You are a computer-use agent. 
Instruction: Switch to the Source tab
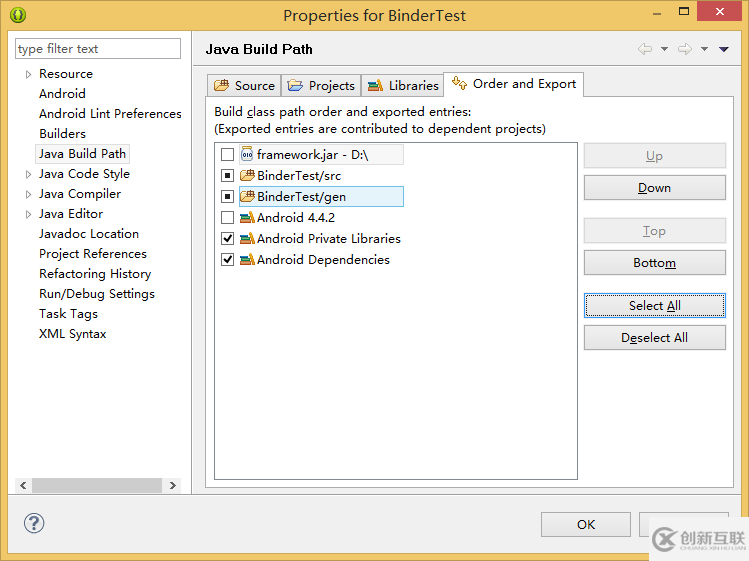(244, 86)
